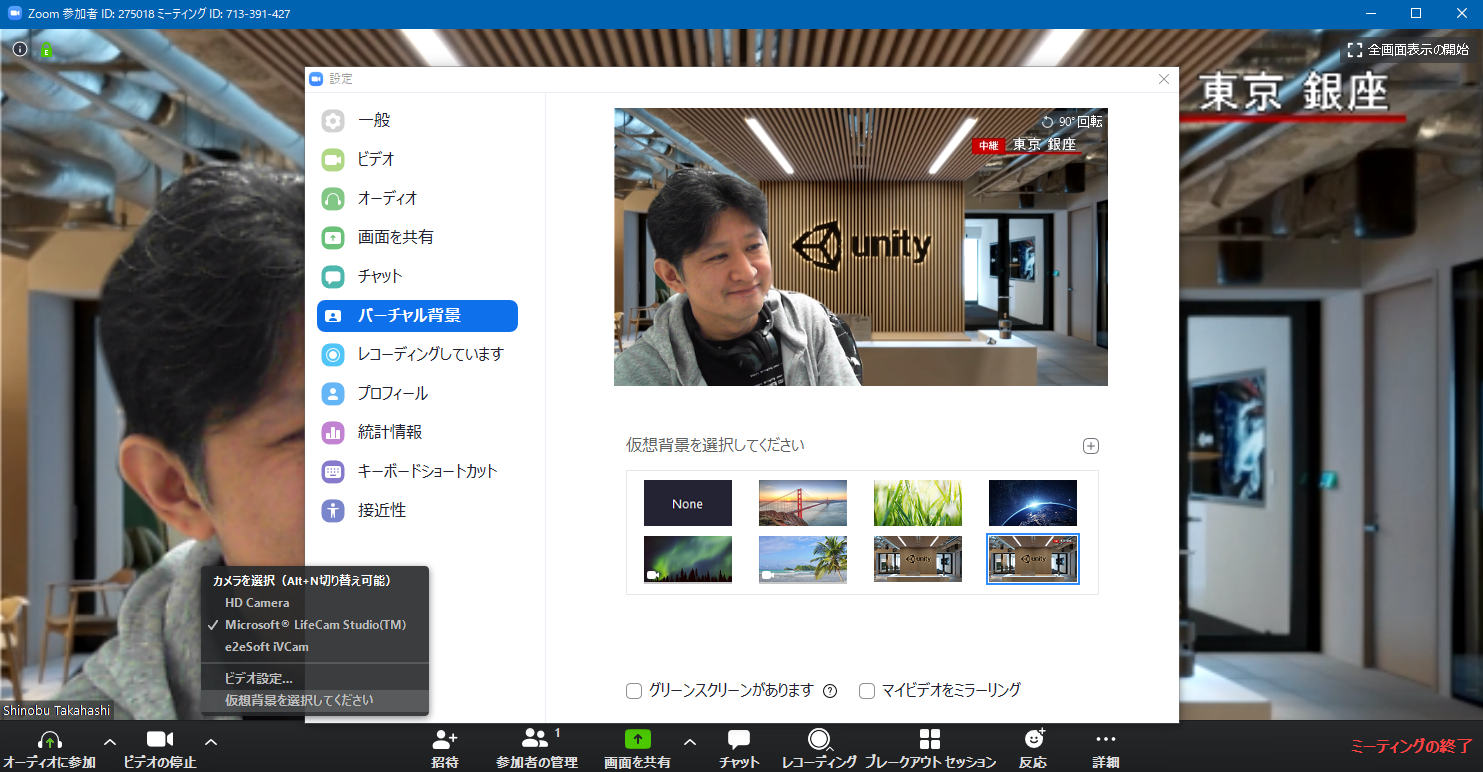Viewport: 1483px width, 772px height.
Task: Open 参加者の管理 participants panel
Action: pyautogui.click(x=537, y=749)
